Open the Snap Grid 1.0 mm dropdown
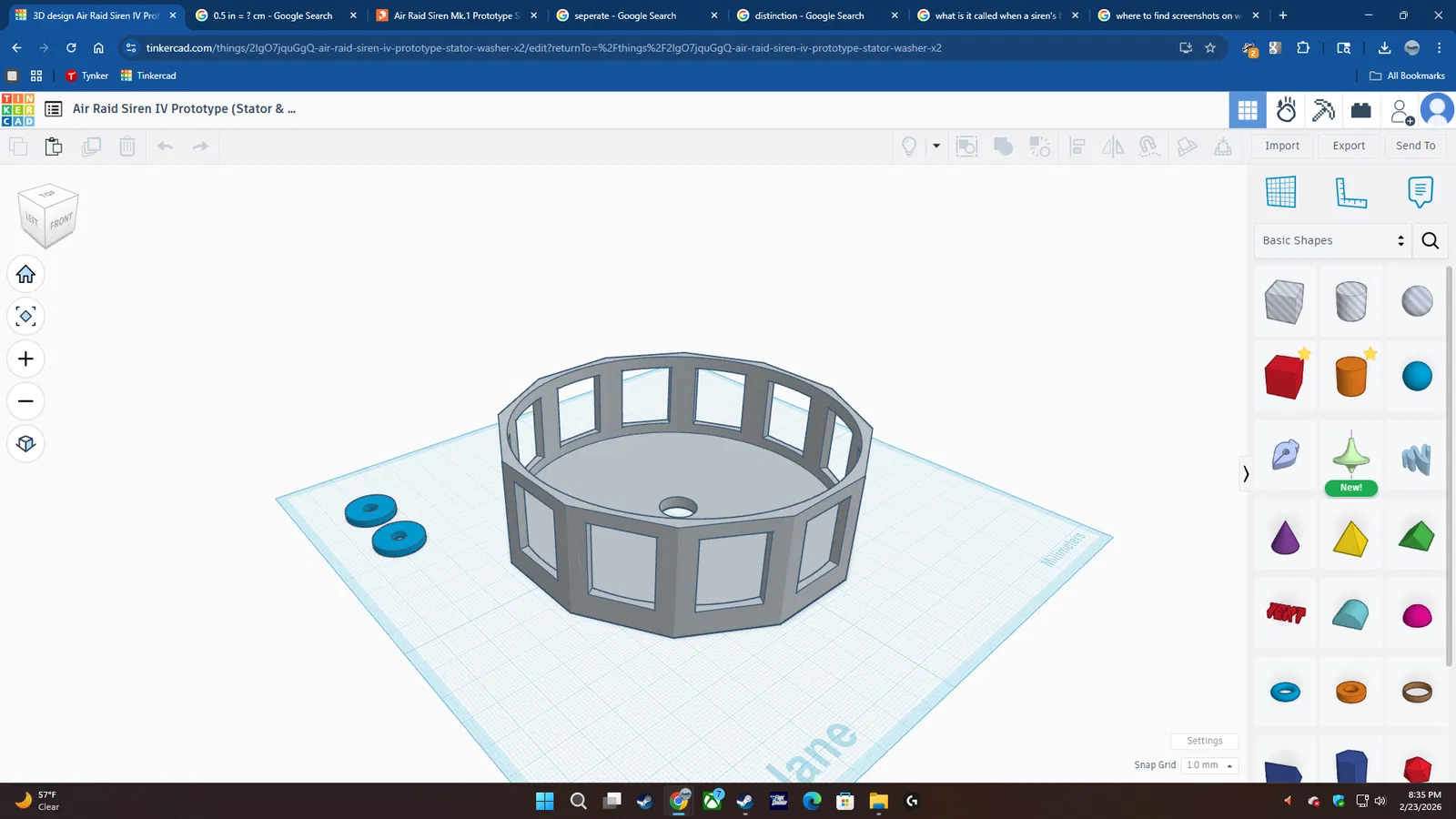The image size is (1456, 819). click(x=1210, y=765)
